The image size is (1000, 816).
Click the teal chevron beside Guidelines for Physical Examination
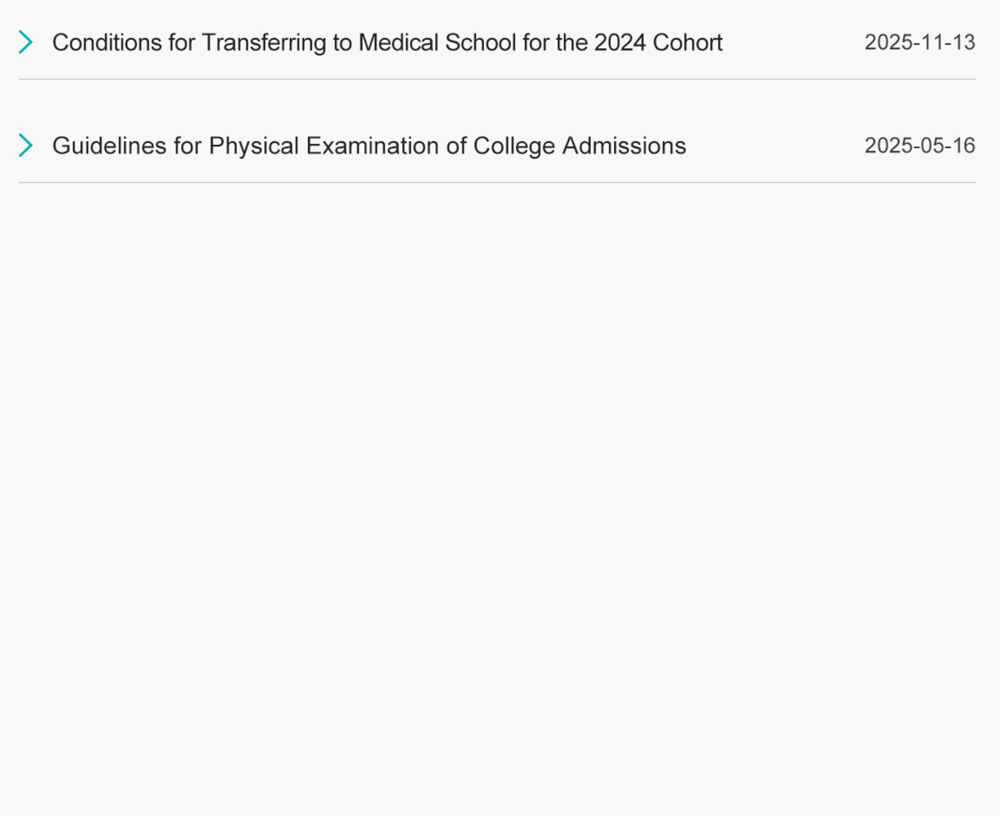[x=26, y=146]
